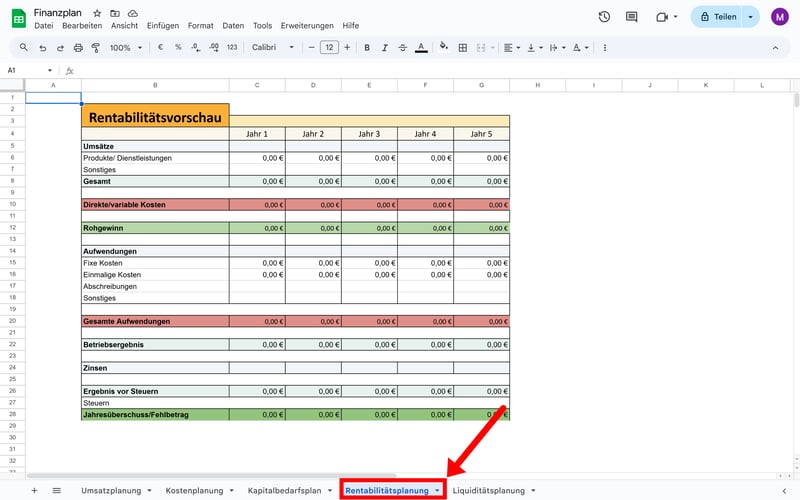Add a new sheet with plus icon
The height and width of the screenshot is (500, 800).
[x=34, y=491]
